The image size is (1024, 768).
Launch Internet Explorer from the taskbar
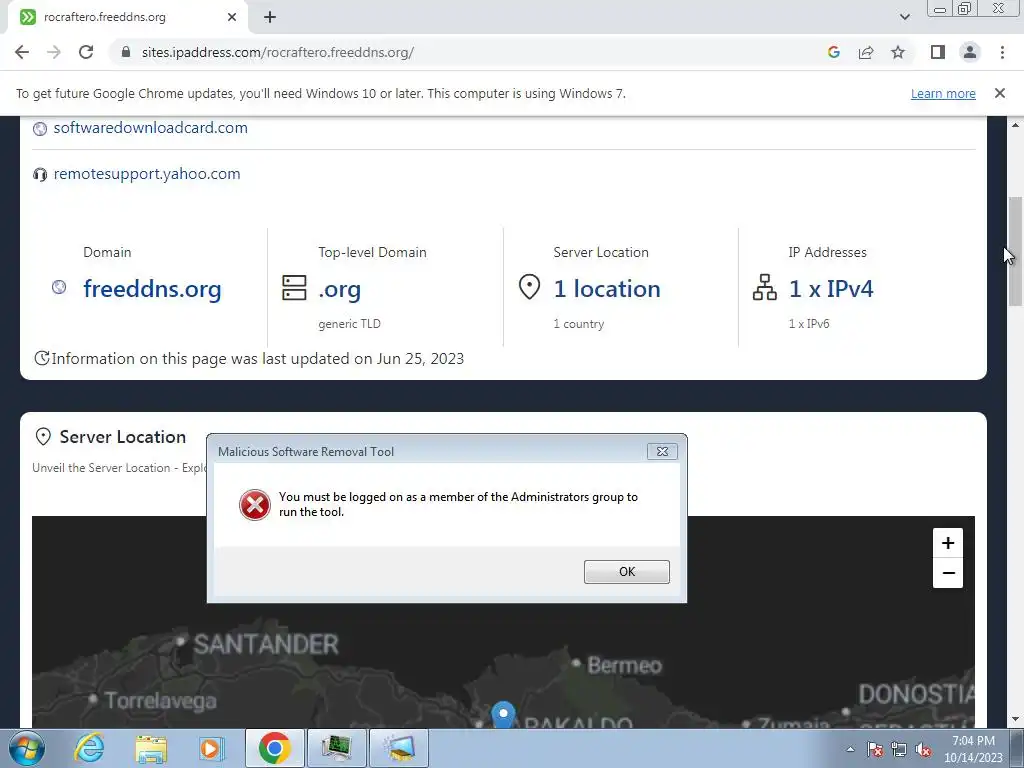coord(89,748)
